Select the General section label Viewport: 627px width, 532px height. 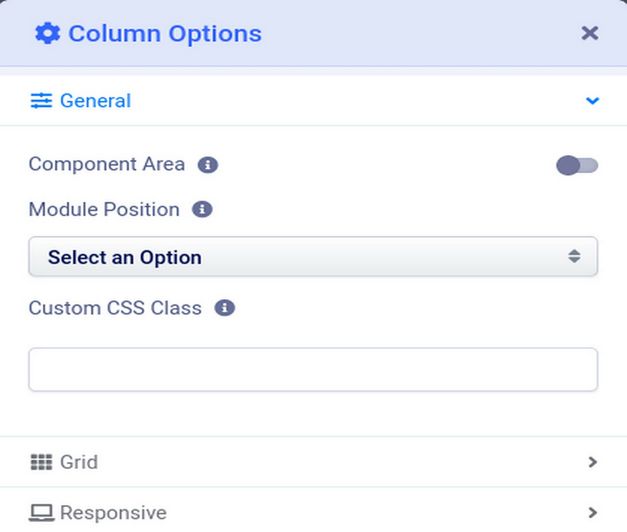tap(95, 101)
